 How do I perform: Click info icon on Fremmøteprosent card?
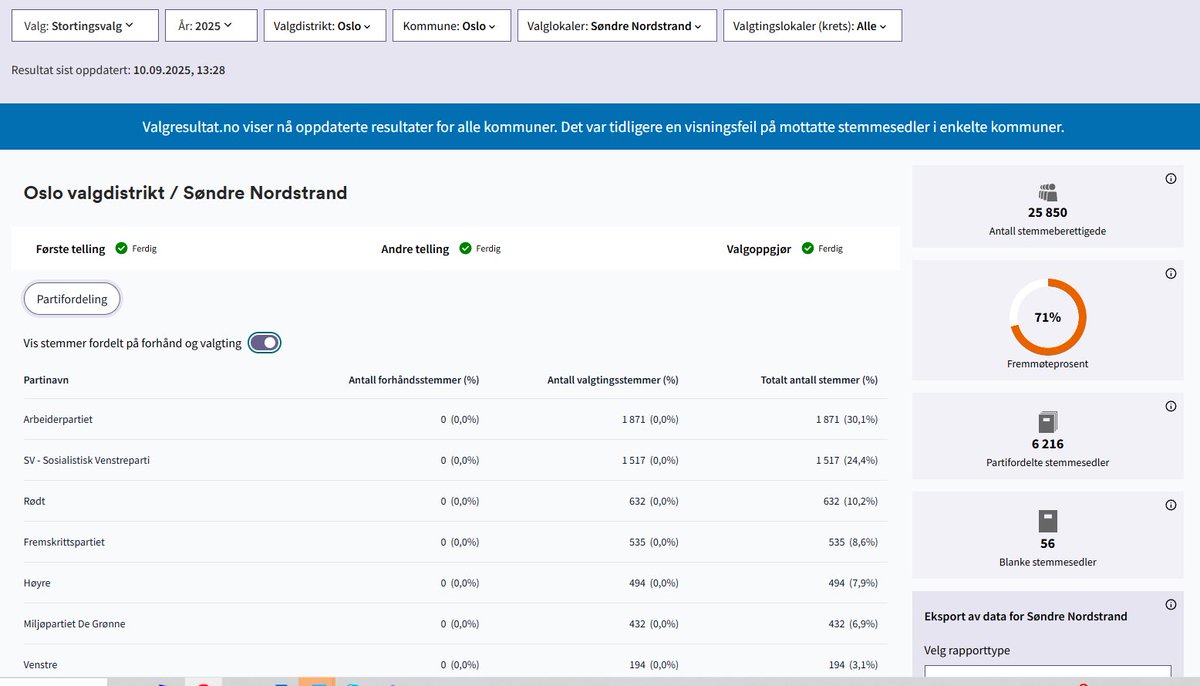click(1171, 274)
